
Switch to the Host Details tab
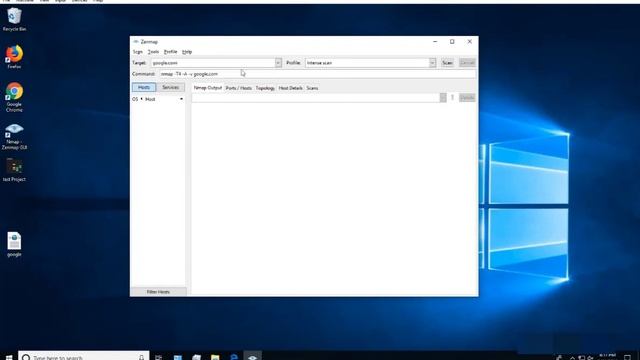point(291,88)
